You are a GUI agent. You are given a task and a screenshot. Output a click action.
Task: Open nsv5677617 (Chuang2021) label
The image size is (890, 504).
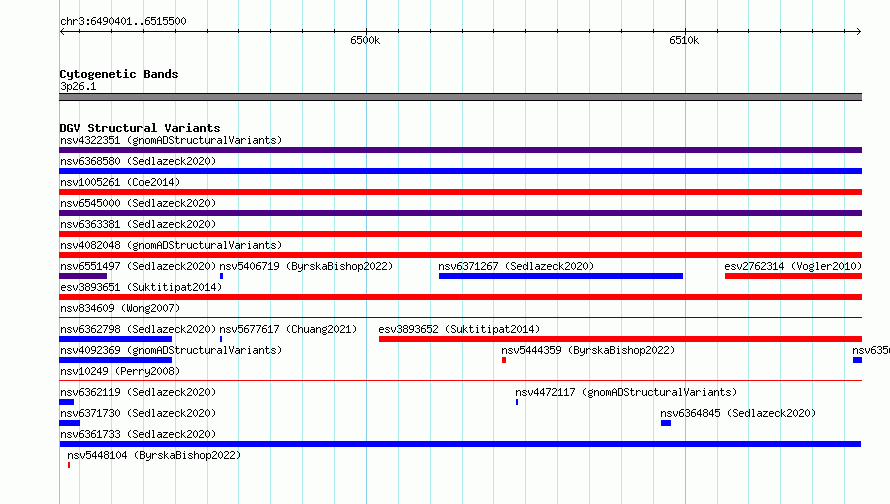point(288,329)
